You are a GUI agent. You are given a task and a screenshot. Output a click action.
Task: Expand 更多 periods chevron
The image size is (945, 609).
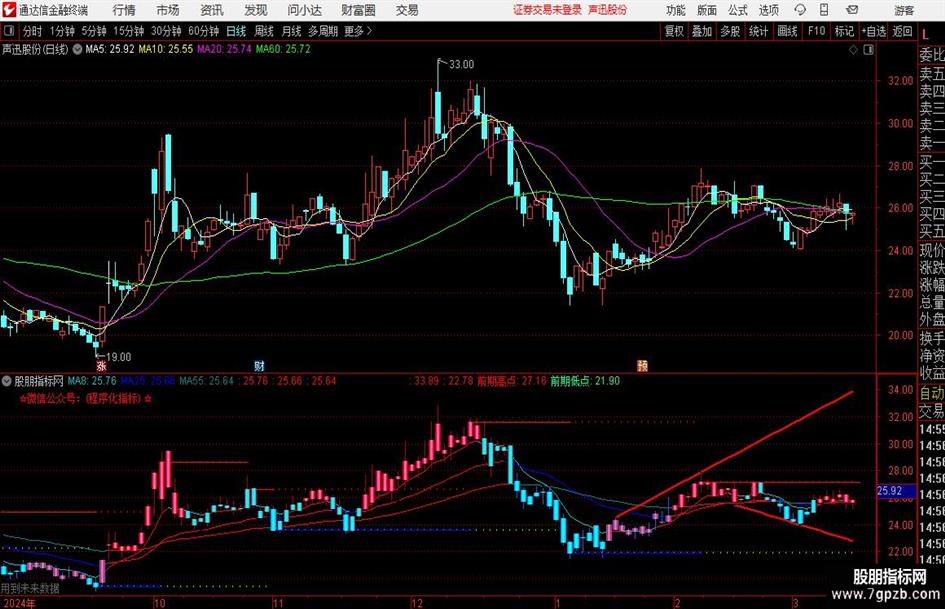click(x=369, y=31)
